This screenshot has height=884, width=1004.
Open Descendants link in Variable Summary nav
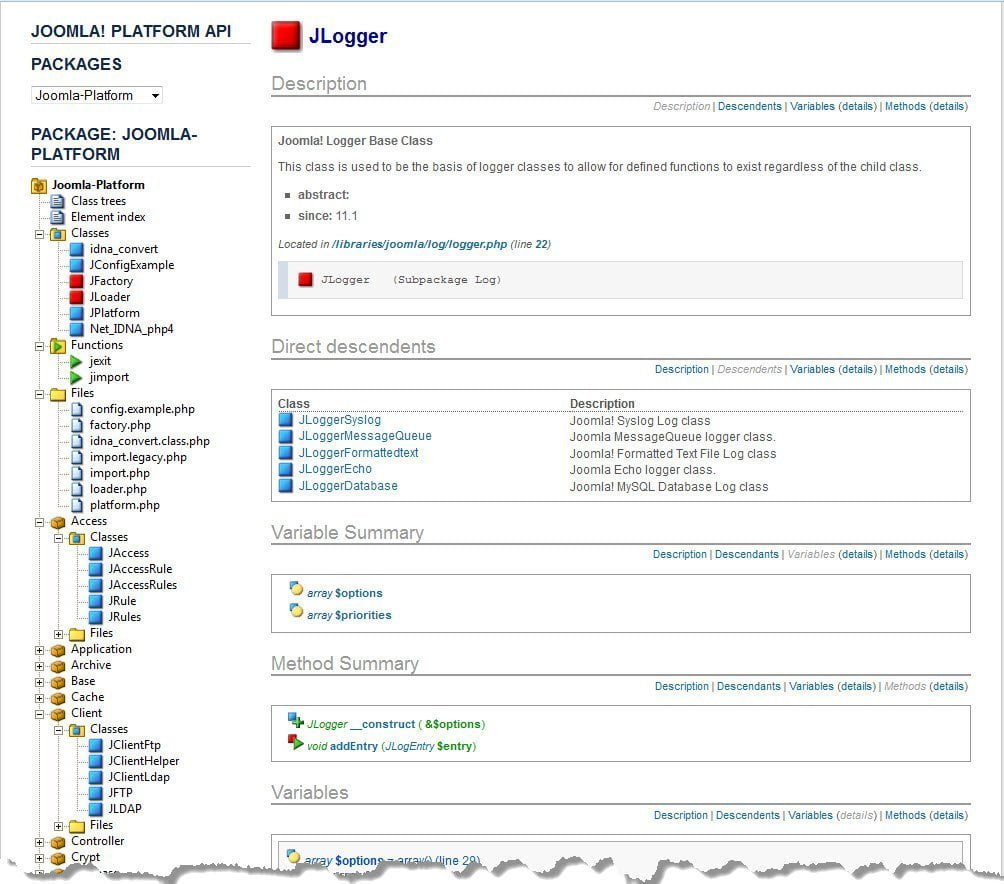click(x=747, y=554)
